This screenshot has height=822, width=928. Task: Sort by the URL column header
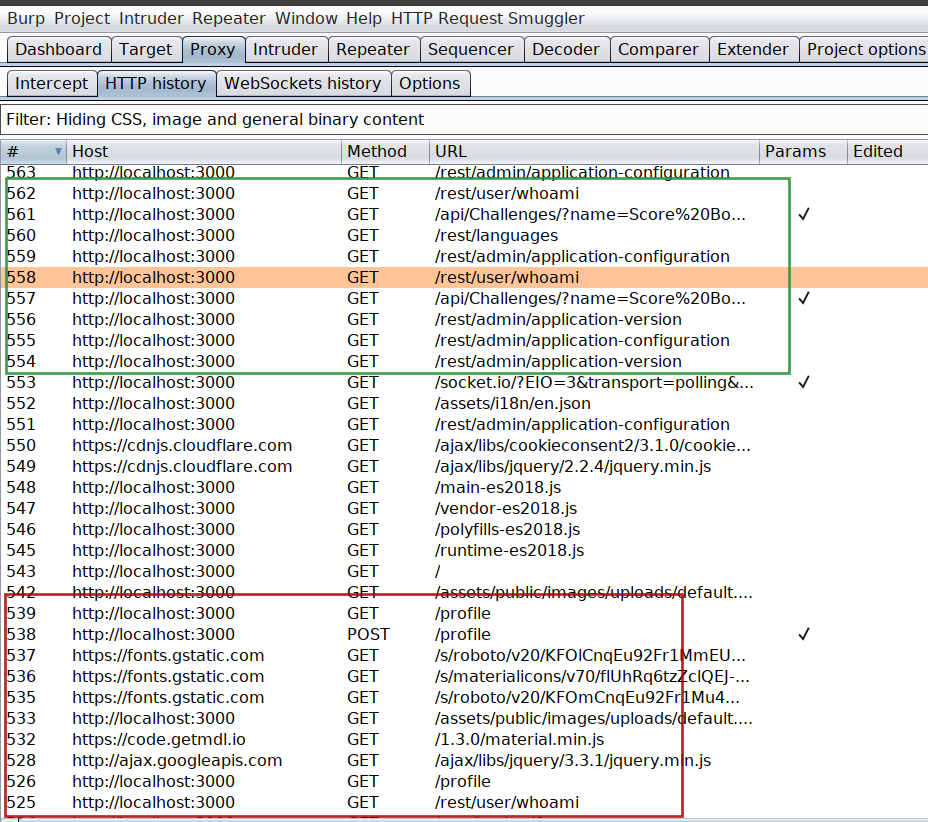click(x=594, y=151)
